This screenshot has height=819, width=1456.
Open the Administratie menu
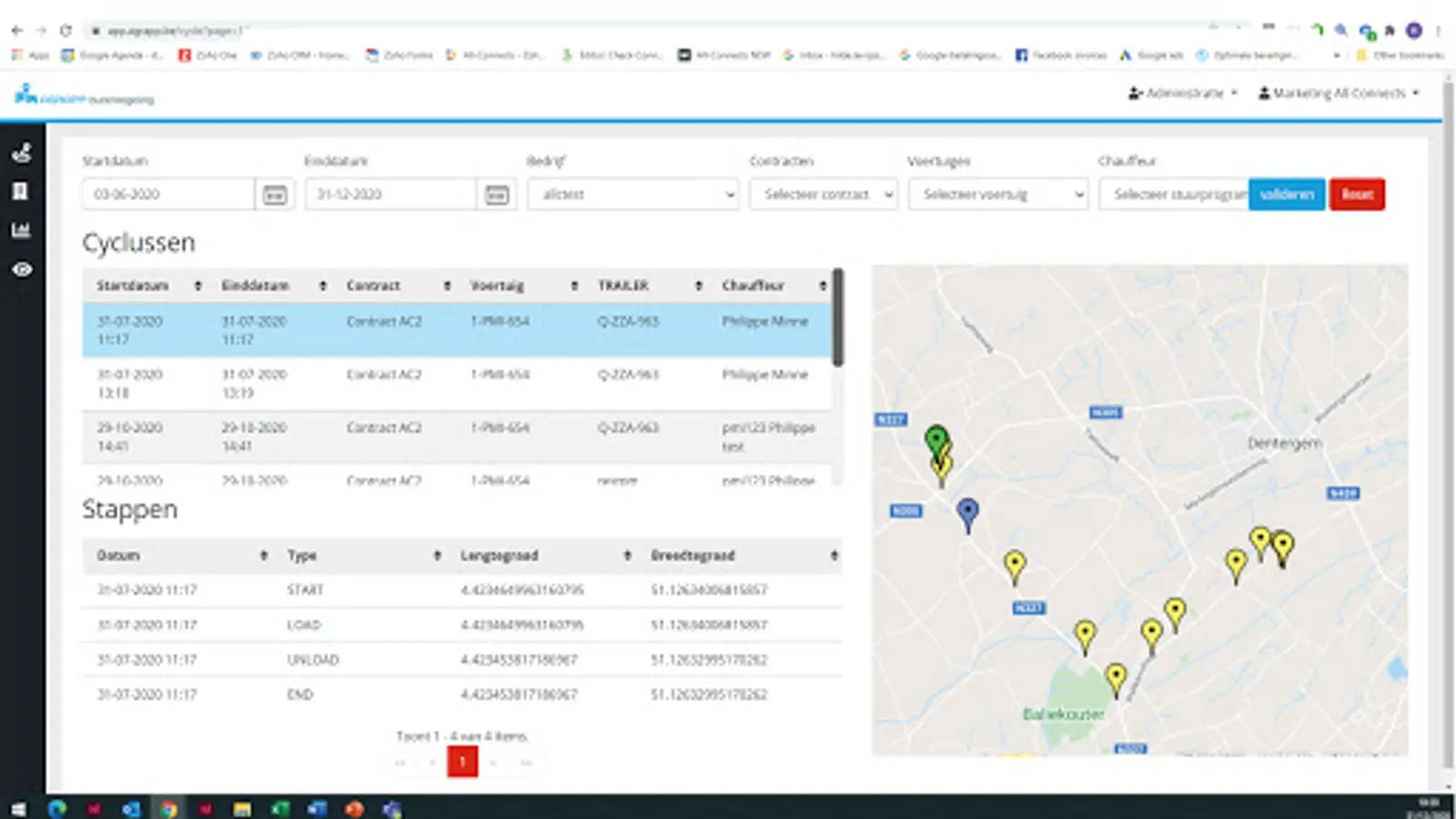click(x=1183, y=93)
